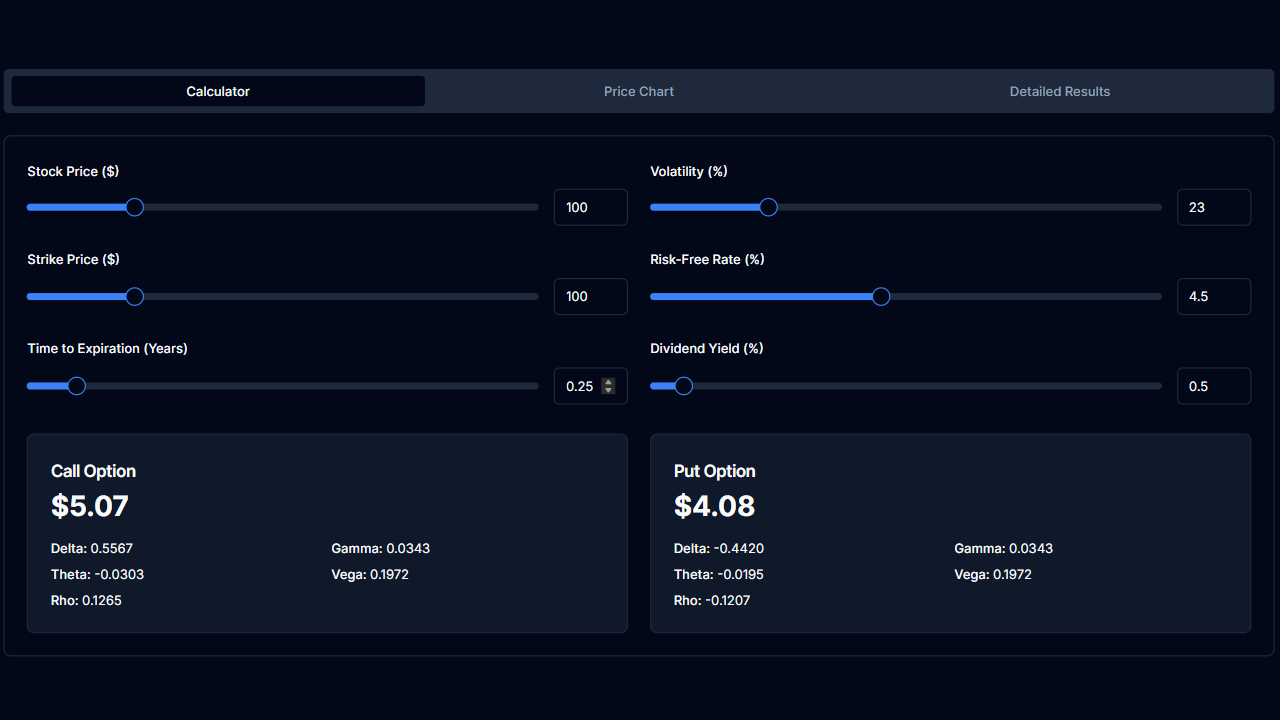
Task: Focus the Dividend Yield input field
Action: click(1214, 386)
